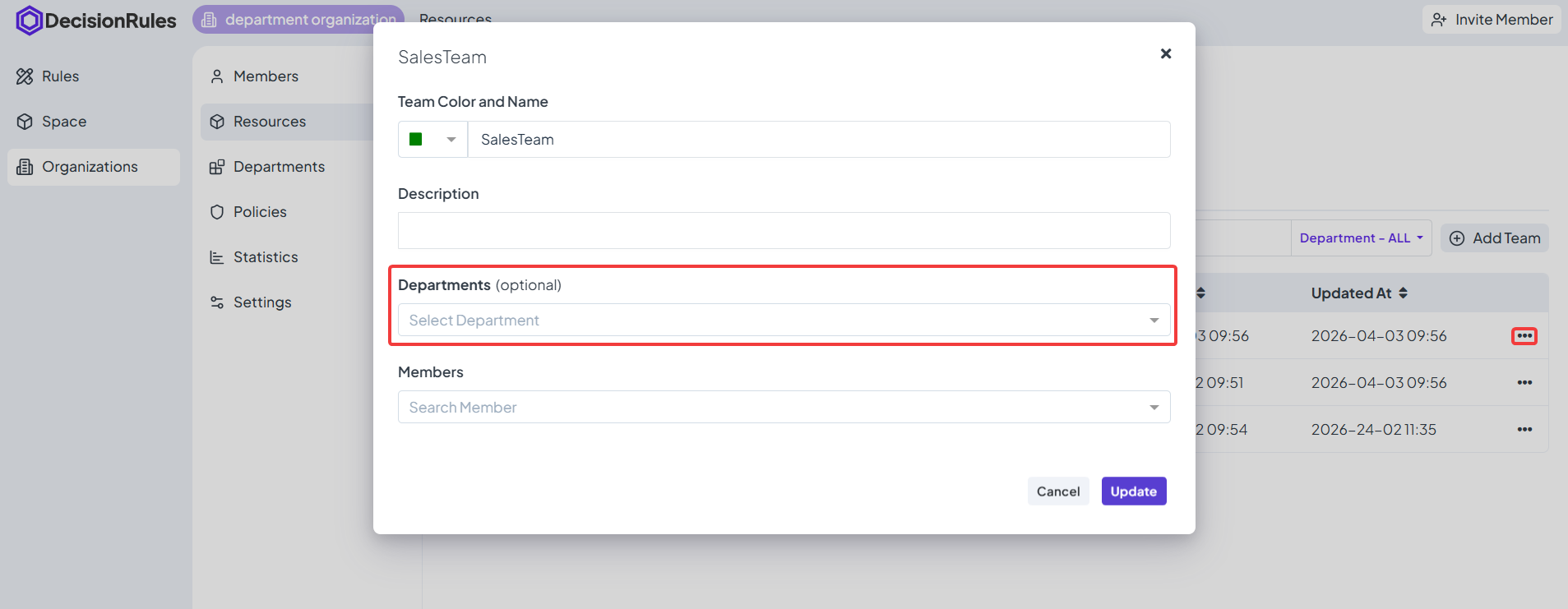
Task: Click the Policies shield icon
Action: (217, 212)
